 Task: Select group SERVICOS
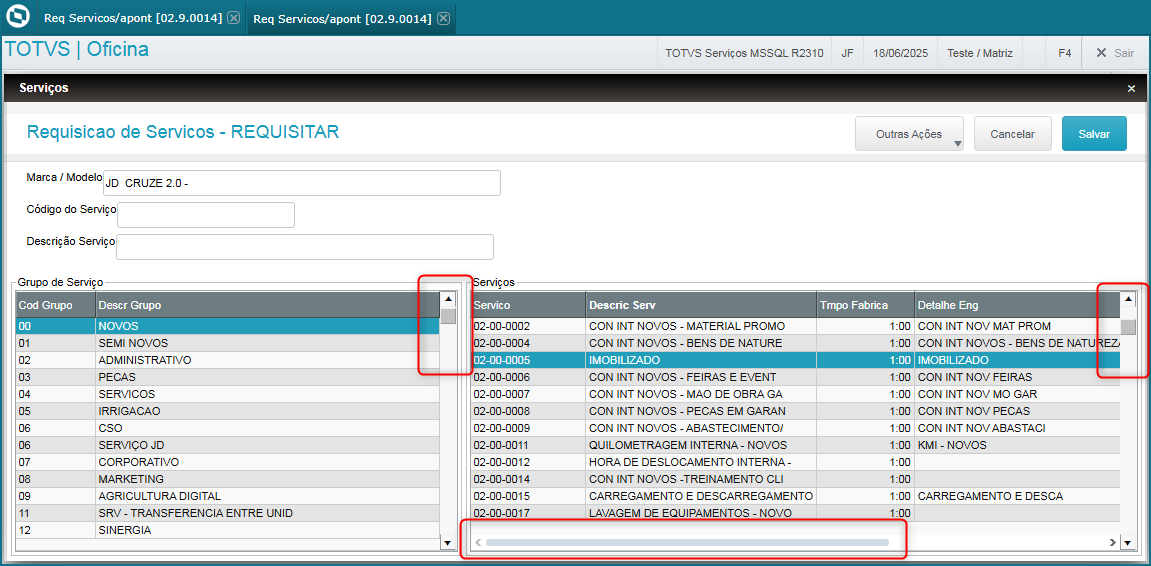click(228, 394)
